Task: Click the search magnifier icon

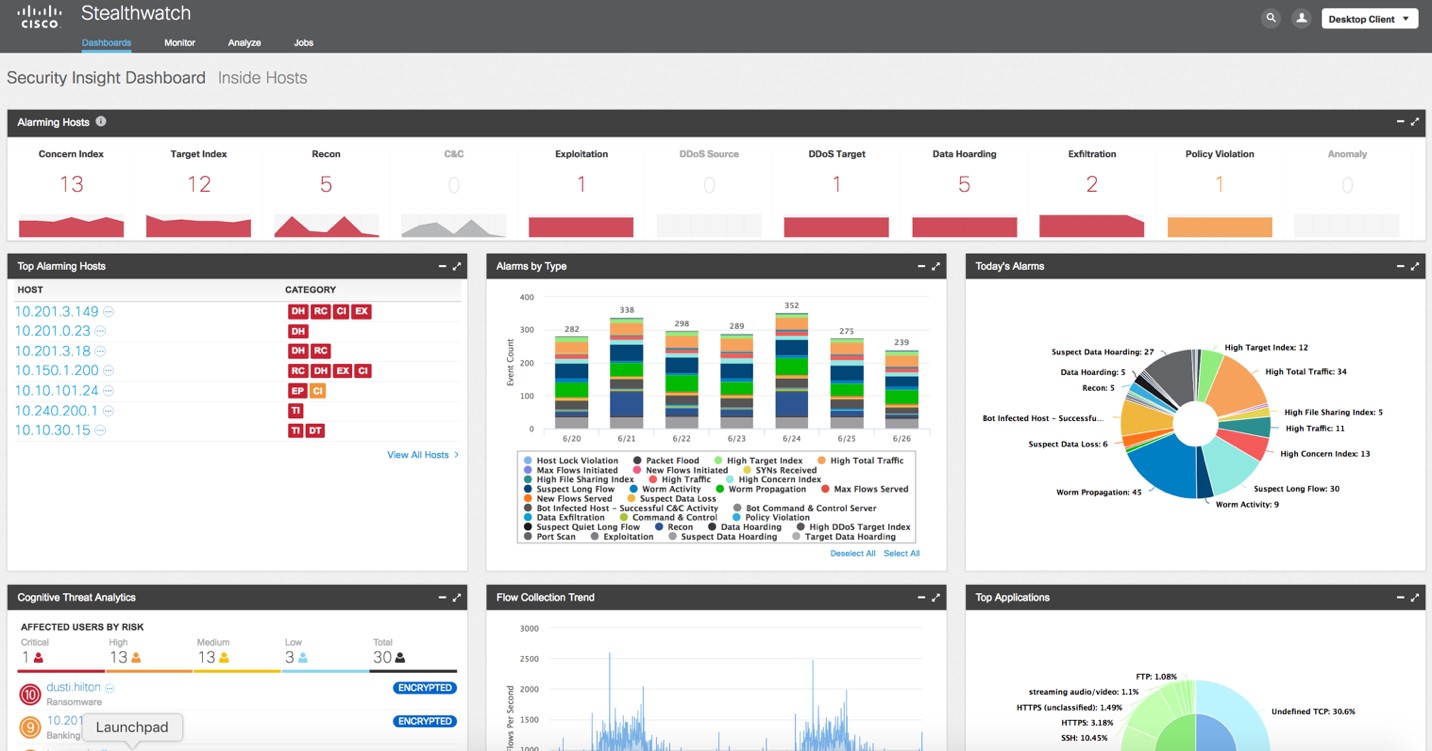Action: [1270, 18]
